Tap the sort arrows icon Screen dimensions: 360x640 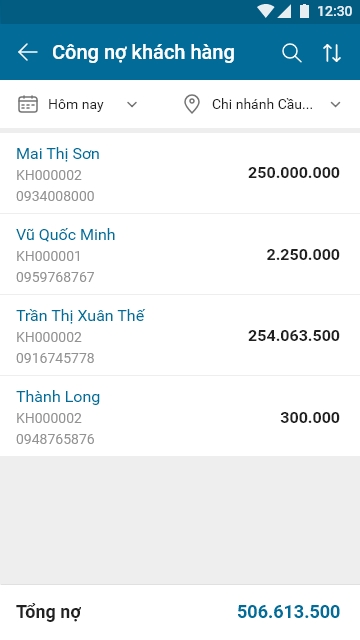332,53
